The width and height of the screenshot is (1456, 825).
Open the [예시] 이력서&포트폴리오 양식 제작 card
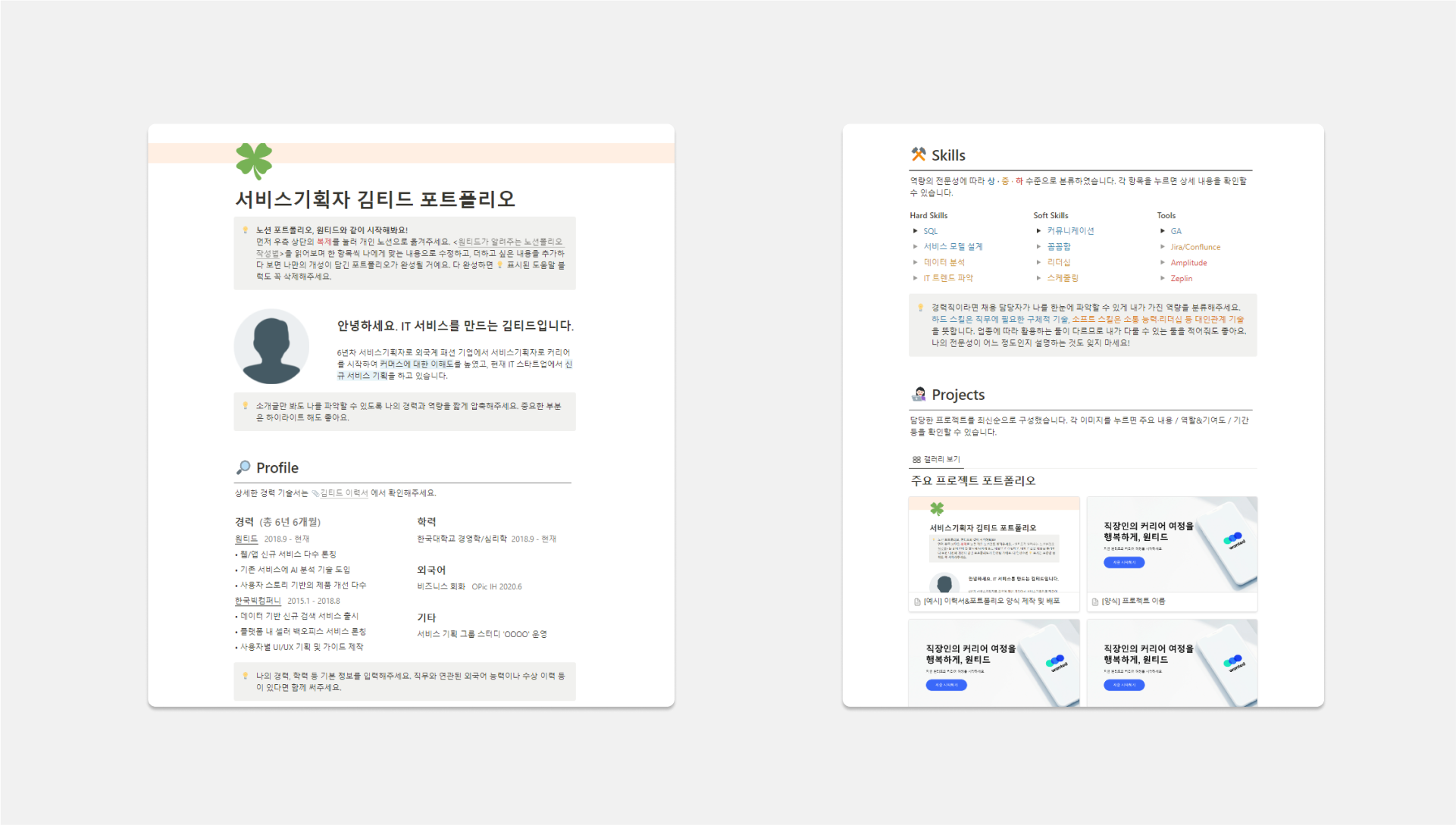[994, 554]
